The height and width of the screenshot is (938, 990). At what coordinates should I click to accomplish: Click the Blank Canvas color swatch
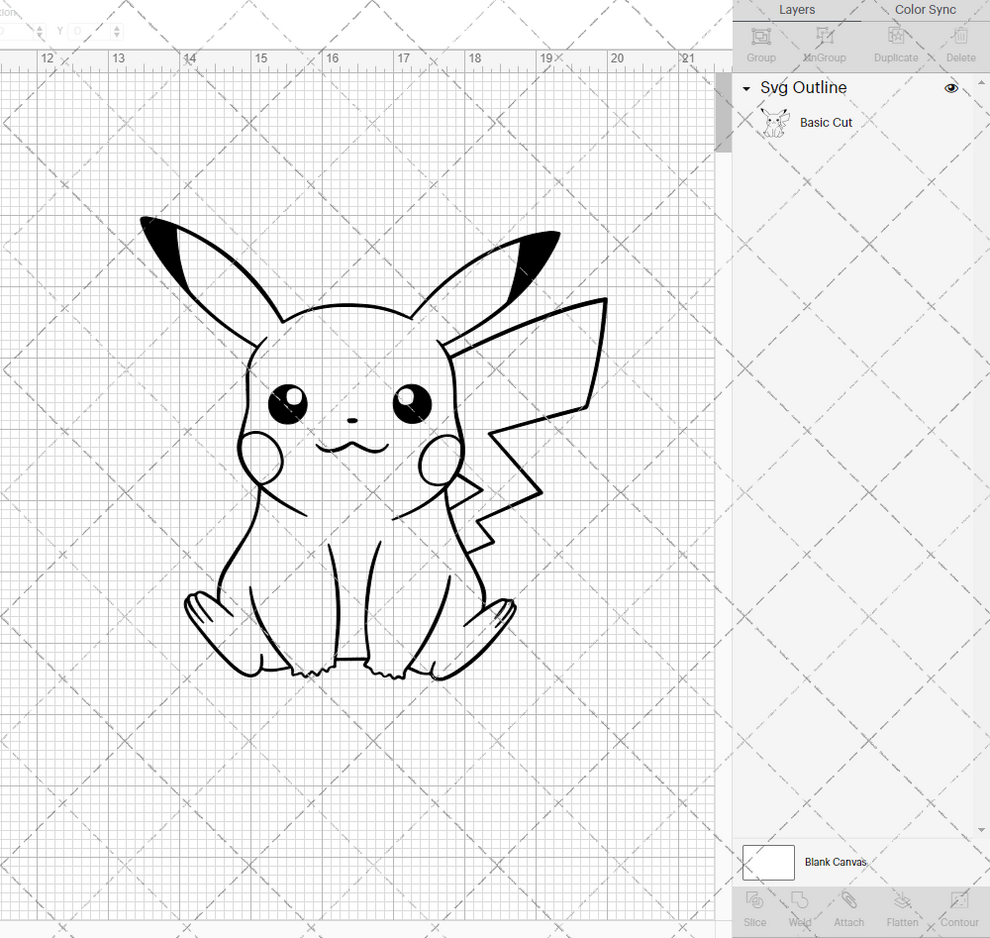[x=767, y=862]
